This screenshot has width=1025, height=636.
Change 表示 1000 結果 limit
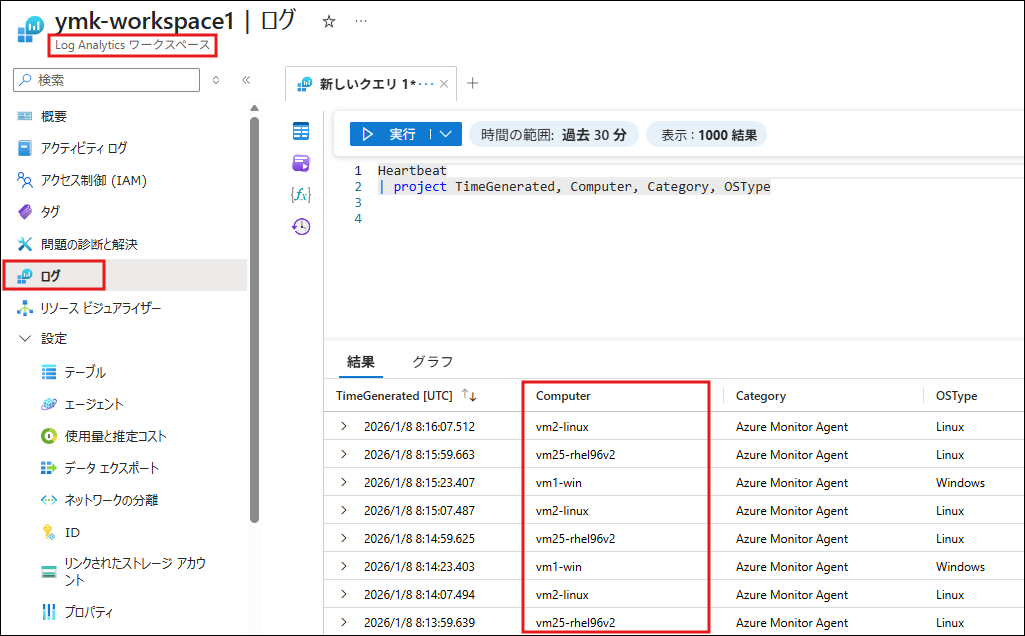click(708, 135)
